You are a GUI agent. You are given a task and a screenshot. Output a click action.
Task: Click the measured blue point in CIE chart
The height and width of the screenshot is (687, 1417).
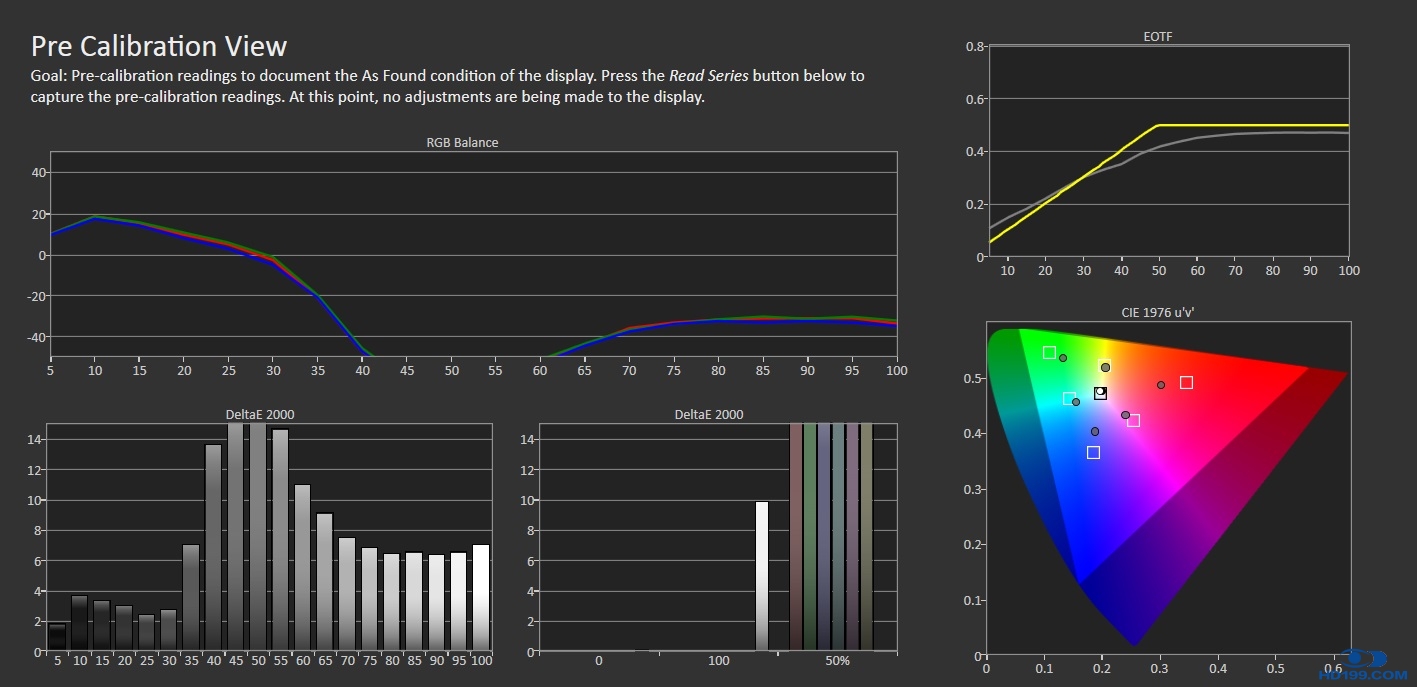(x=1095, y=432)
